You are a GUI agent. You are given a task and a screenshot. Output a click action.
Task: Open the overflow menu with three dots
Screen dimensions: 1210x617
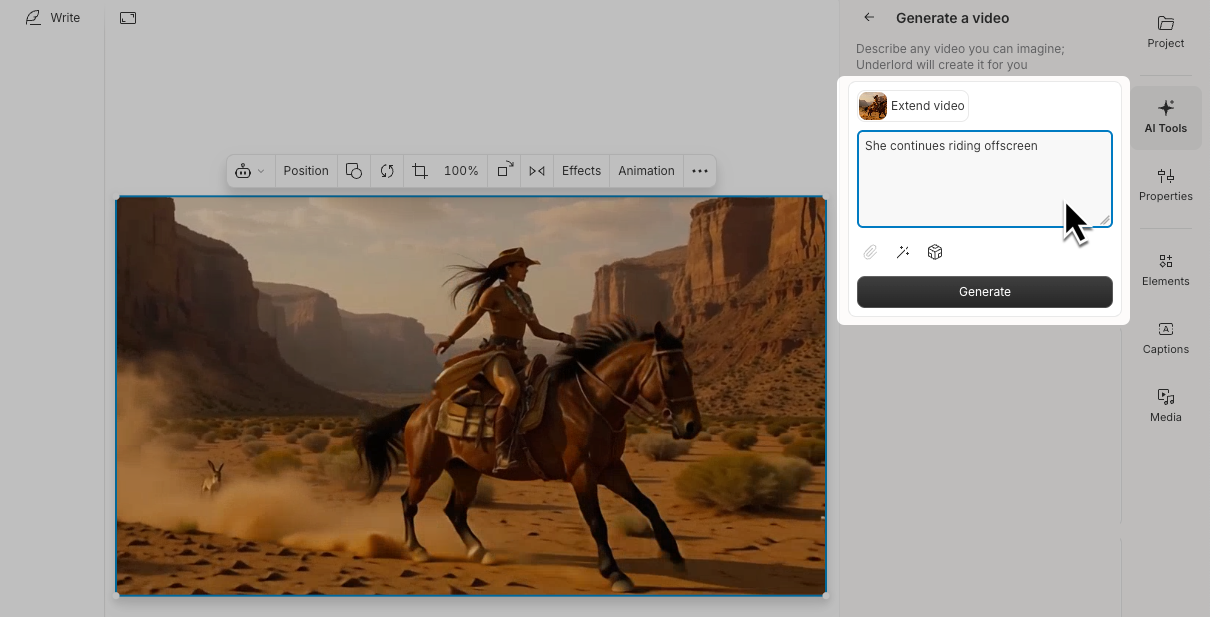(700, 171)
